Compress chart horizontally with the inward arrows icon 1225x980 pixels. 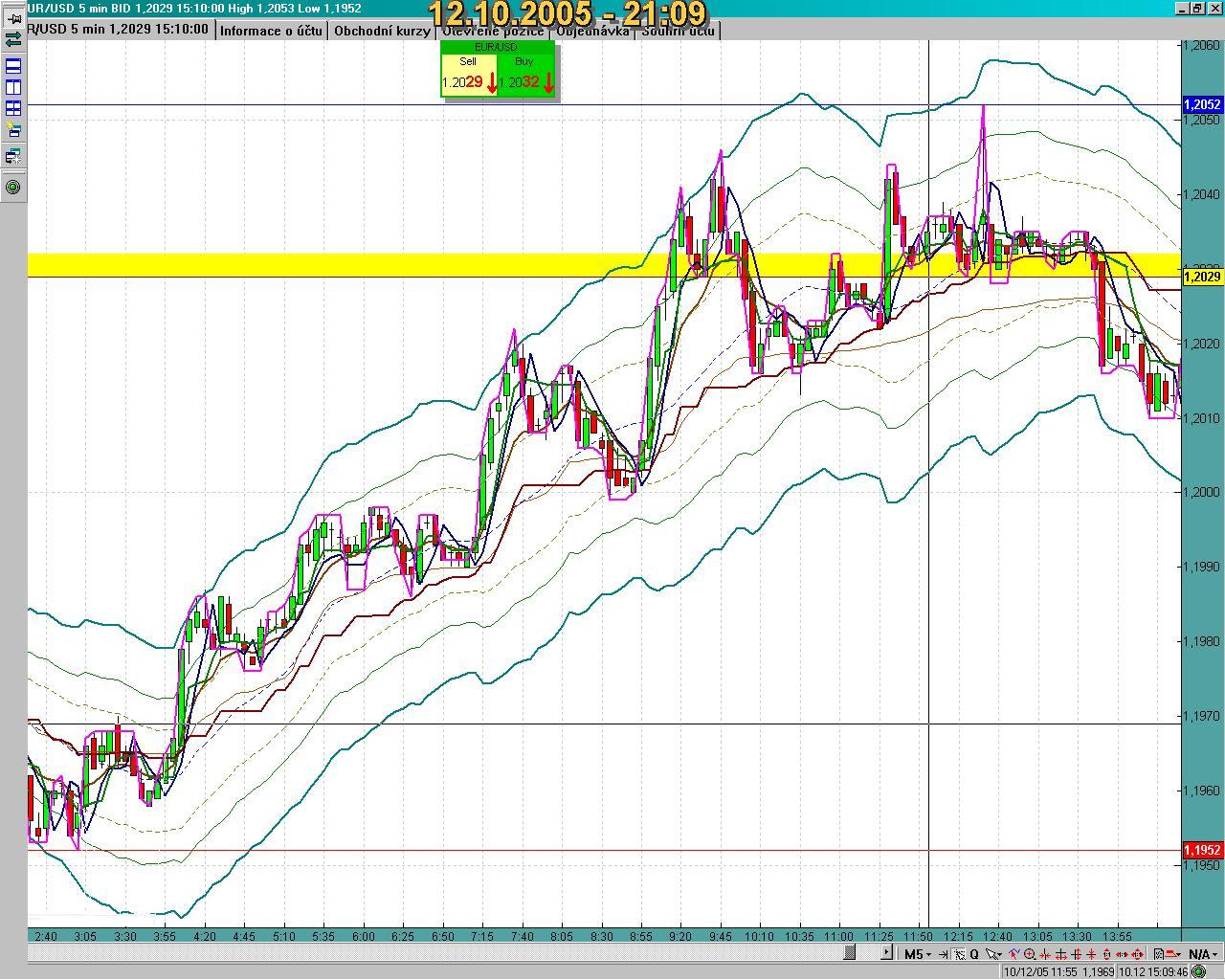point(1045,954)
